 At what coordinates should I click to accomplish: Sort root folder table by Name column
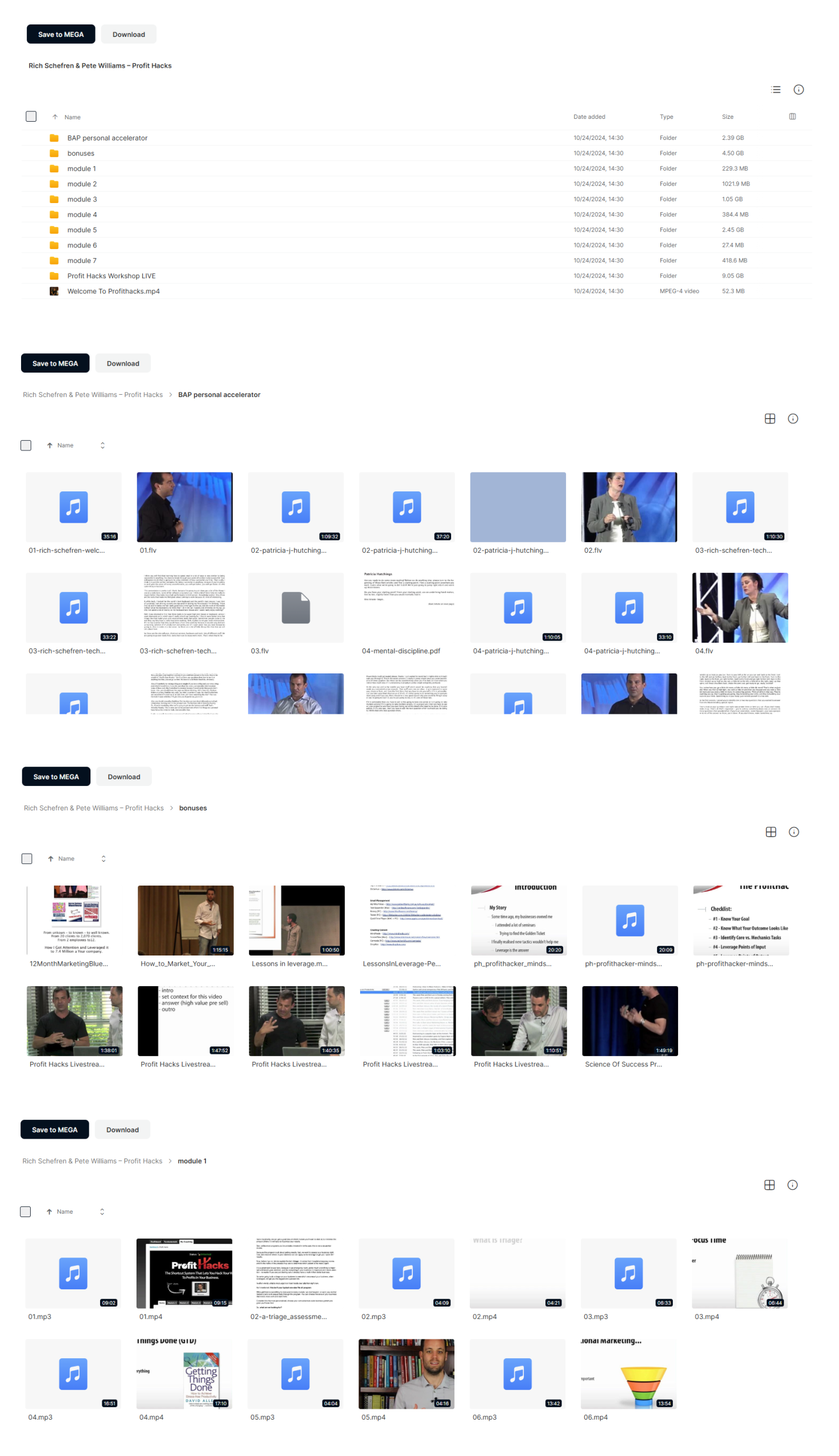tap(72, 117)
